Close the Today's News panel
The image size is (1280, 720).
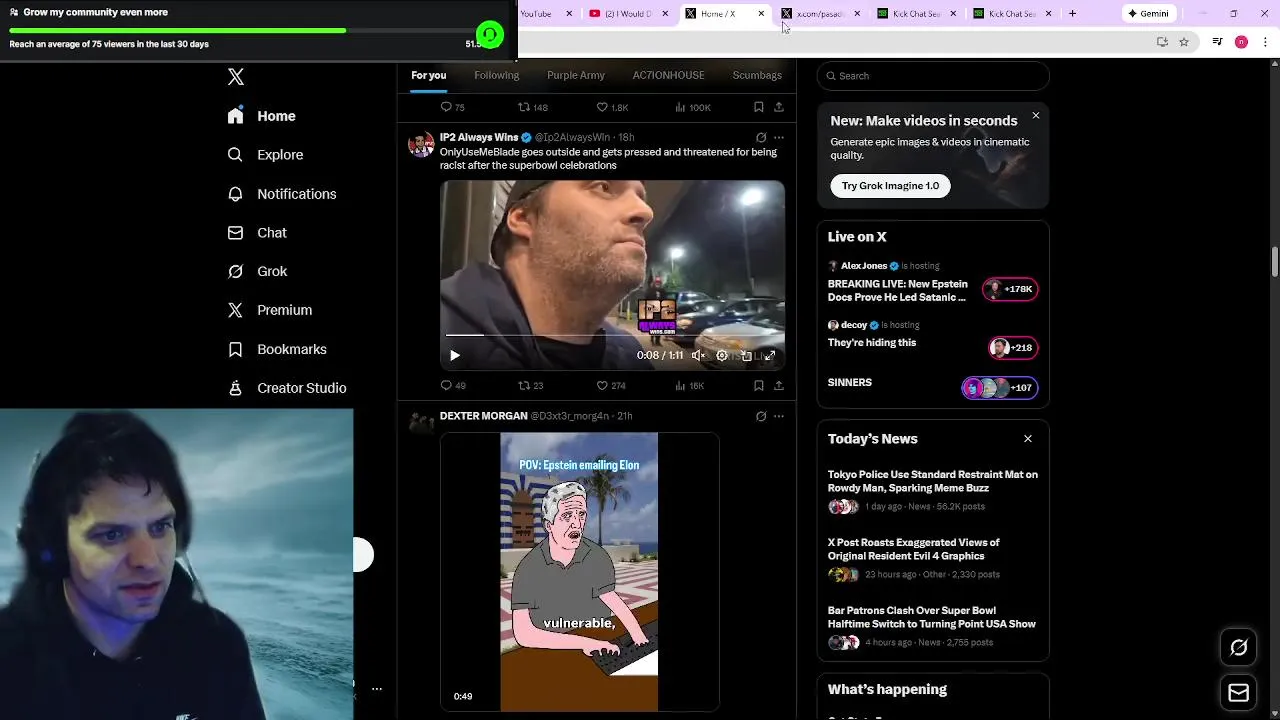pos(1028,439)
